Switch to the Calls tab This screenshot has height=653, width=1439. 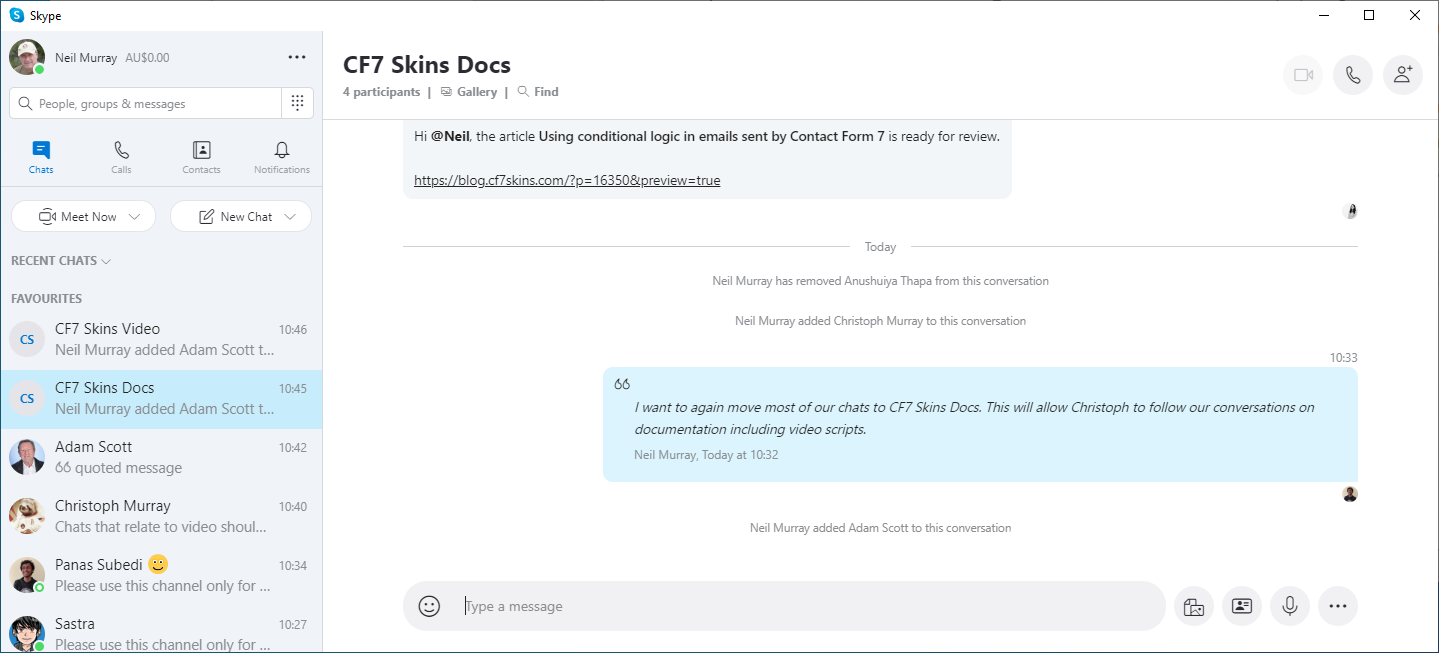point(121,157)
